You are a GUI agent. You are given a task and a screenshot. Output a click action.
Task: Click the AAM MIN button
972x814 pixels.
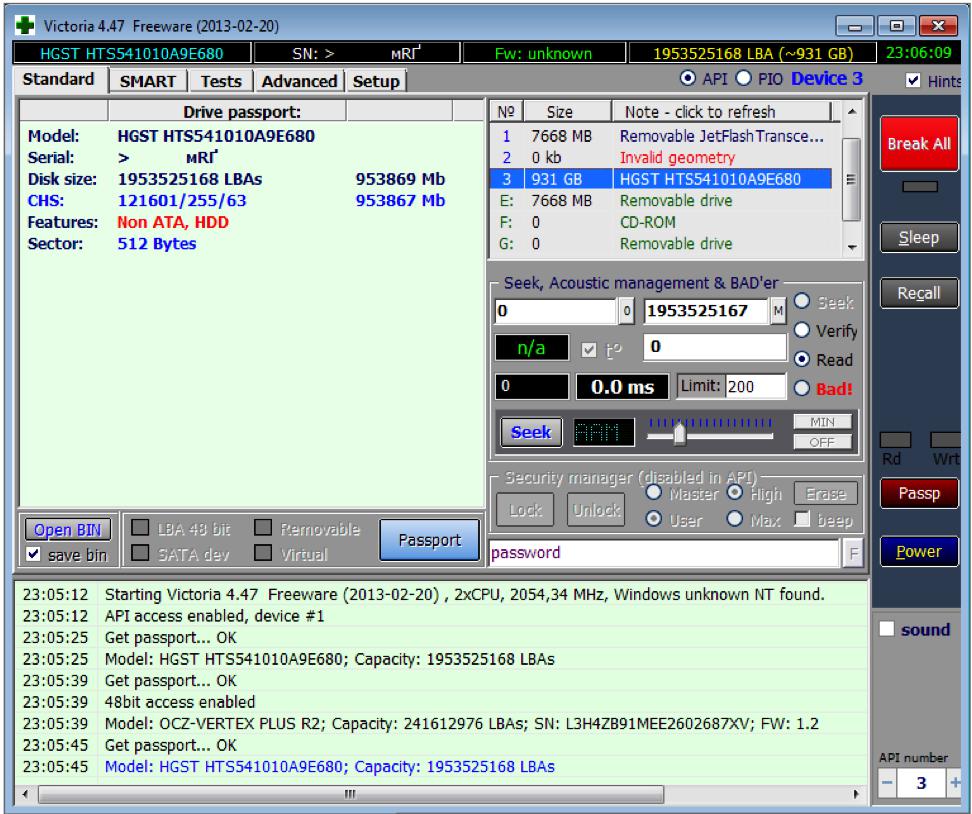tap(823, 422)
